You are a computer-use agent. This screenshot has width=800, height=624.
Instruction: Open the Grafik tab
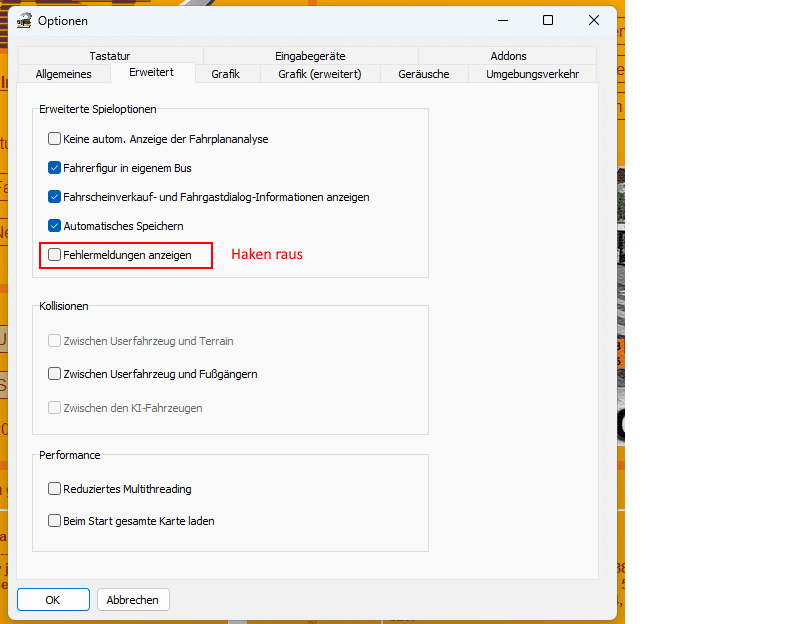[225, 74]
